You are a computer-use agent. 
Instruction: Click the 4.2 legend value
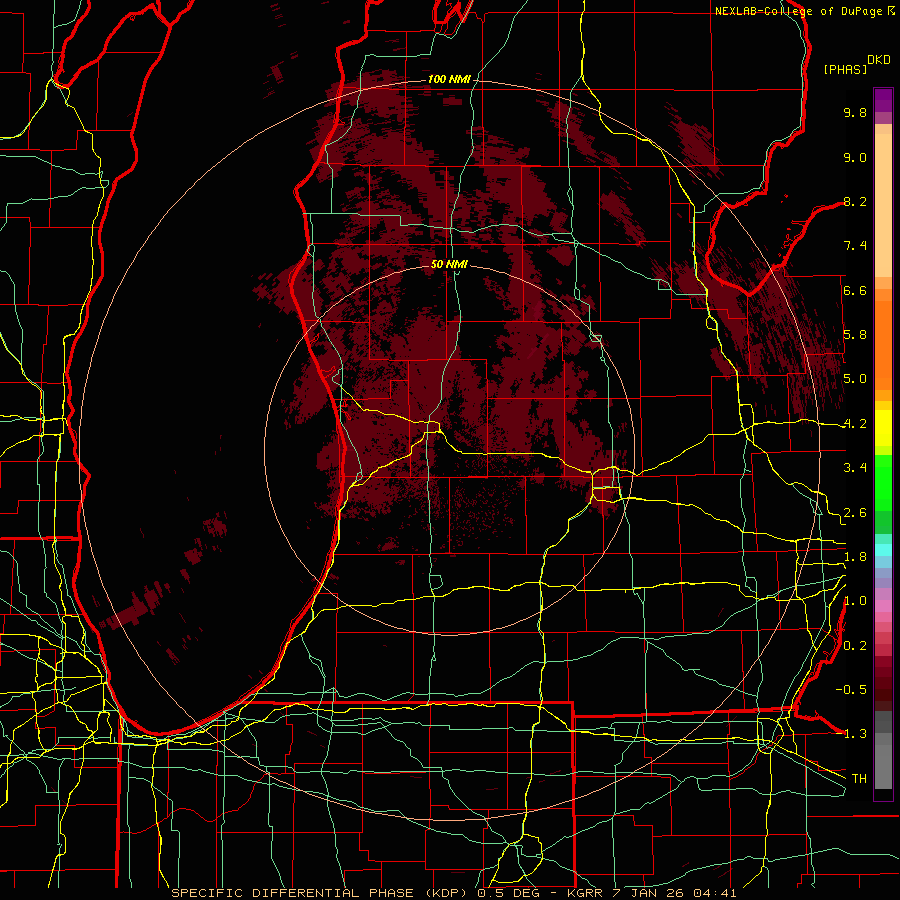[x=855, y=424]
